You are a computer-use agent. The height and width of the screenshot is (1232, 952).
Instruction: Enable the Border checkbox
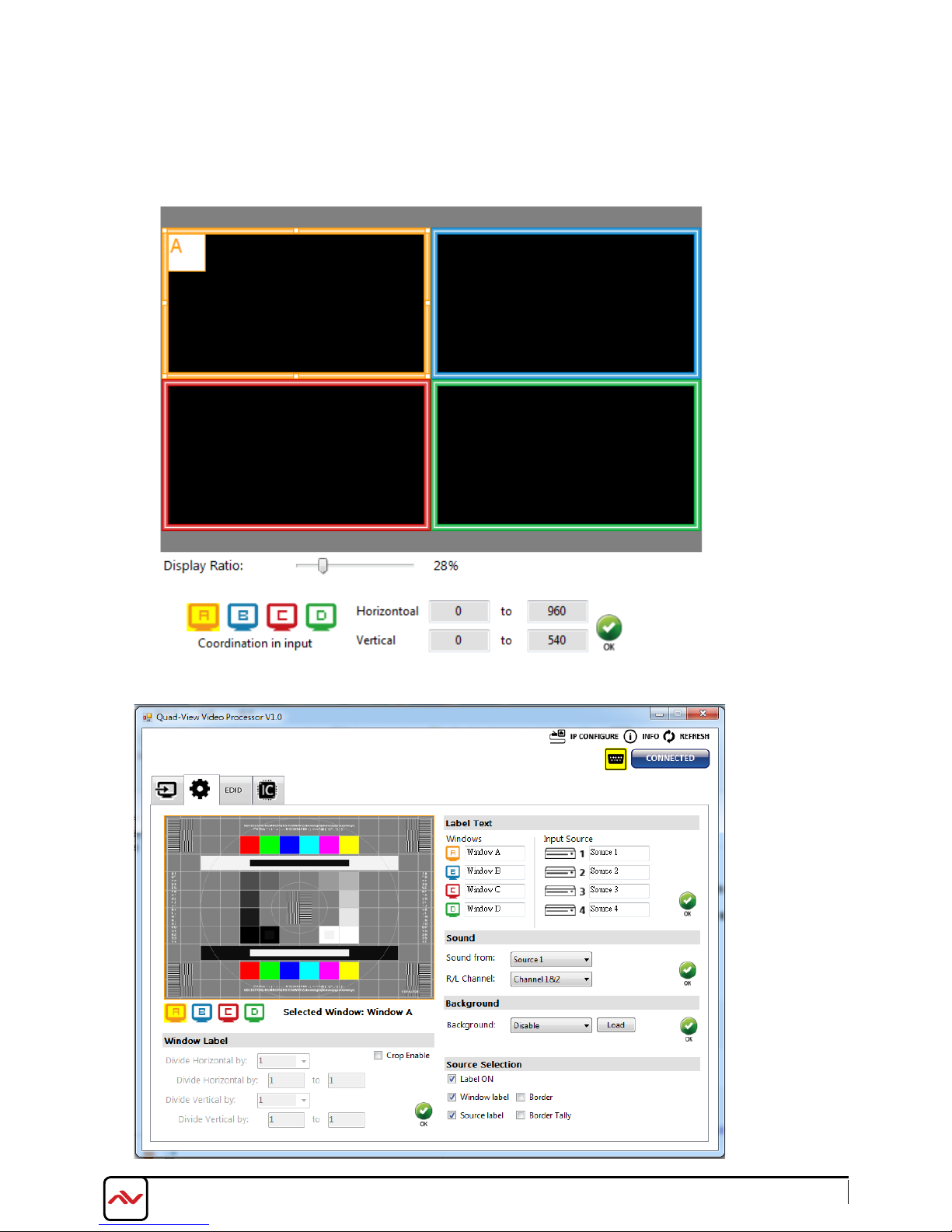(x=521, y=1097)
